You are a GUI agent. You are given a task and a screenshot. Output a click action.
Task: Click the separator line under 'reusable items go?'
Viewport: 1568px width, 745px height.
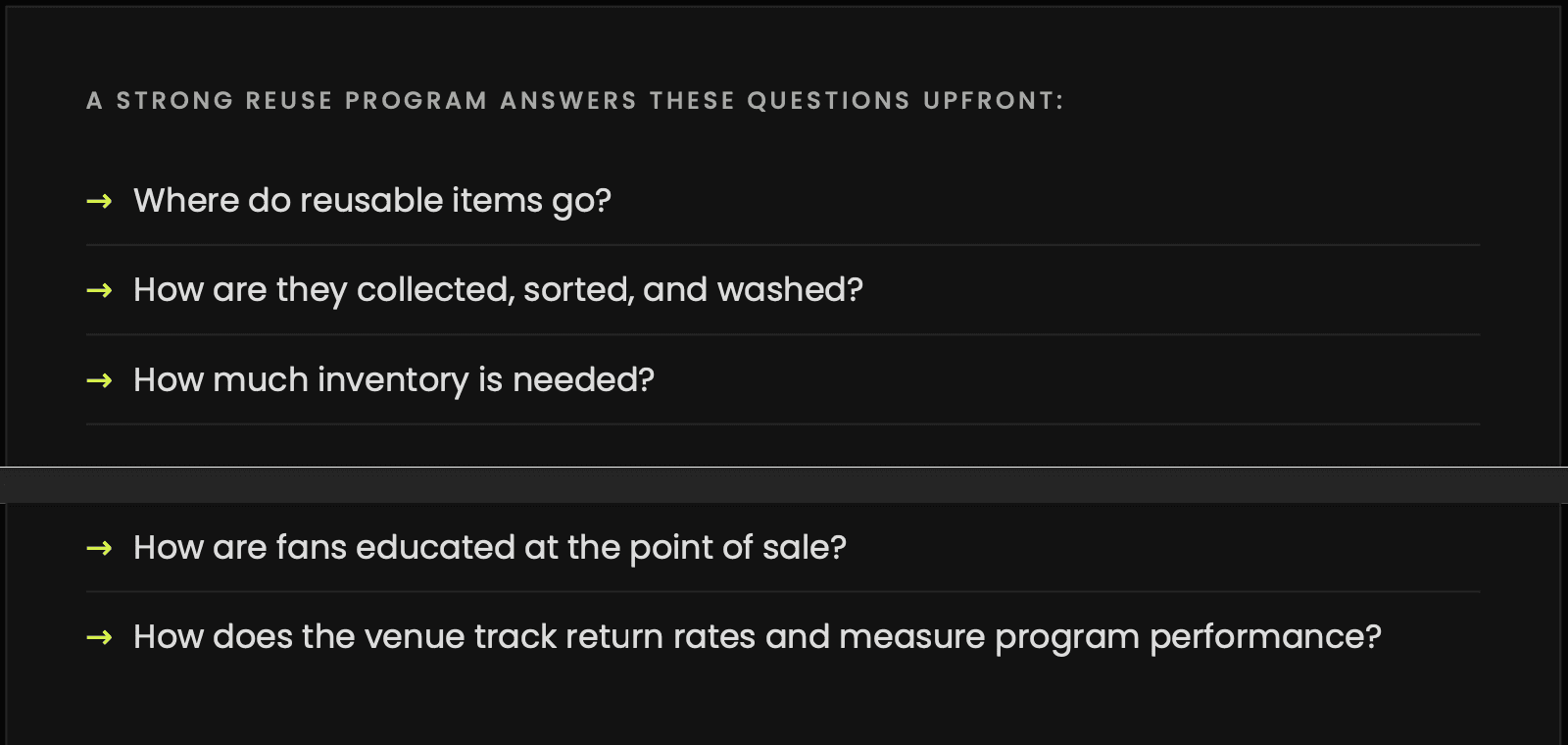pos(783,245)
